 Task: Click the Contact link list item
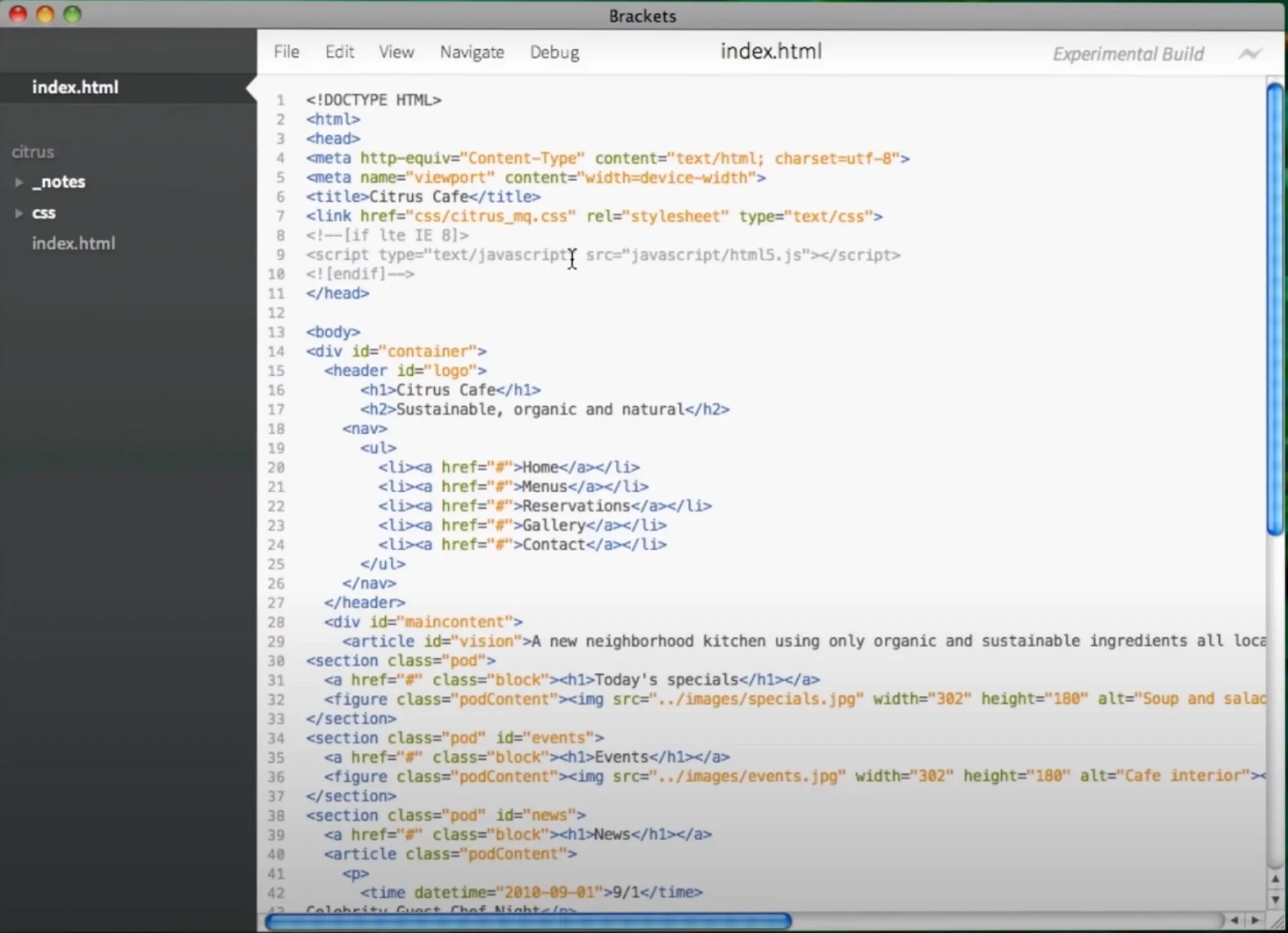[522, 545]
